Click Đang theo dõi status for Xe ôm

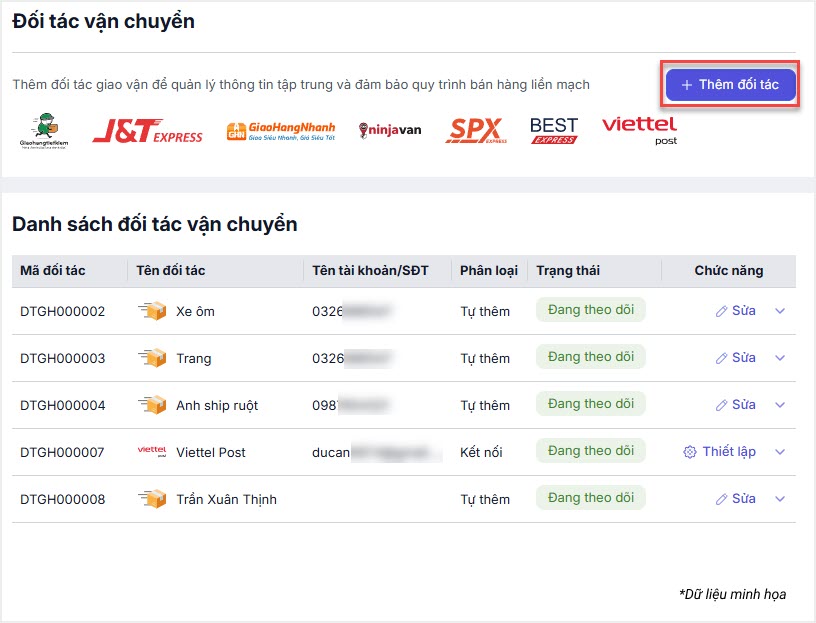591,310
